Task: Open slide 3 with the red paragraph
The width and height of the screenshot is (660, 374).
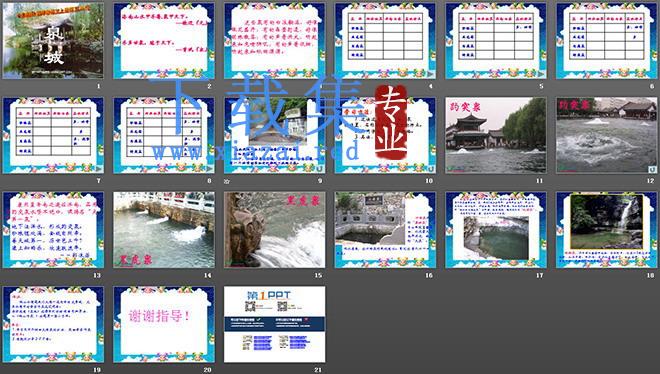Action: pos(274,41)
